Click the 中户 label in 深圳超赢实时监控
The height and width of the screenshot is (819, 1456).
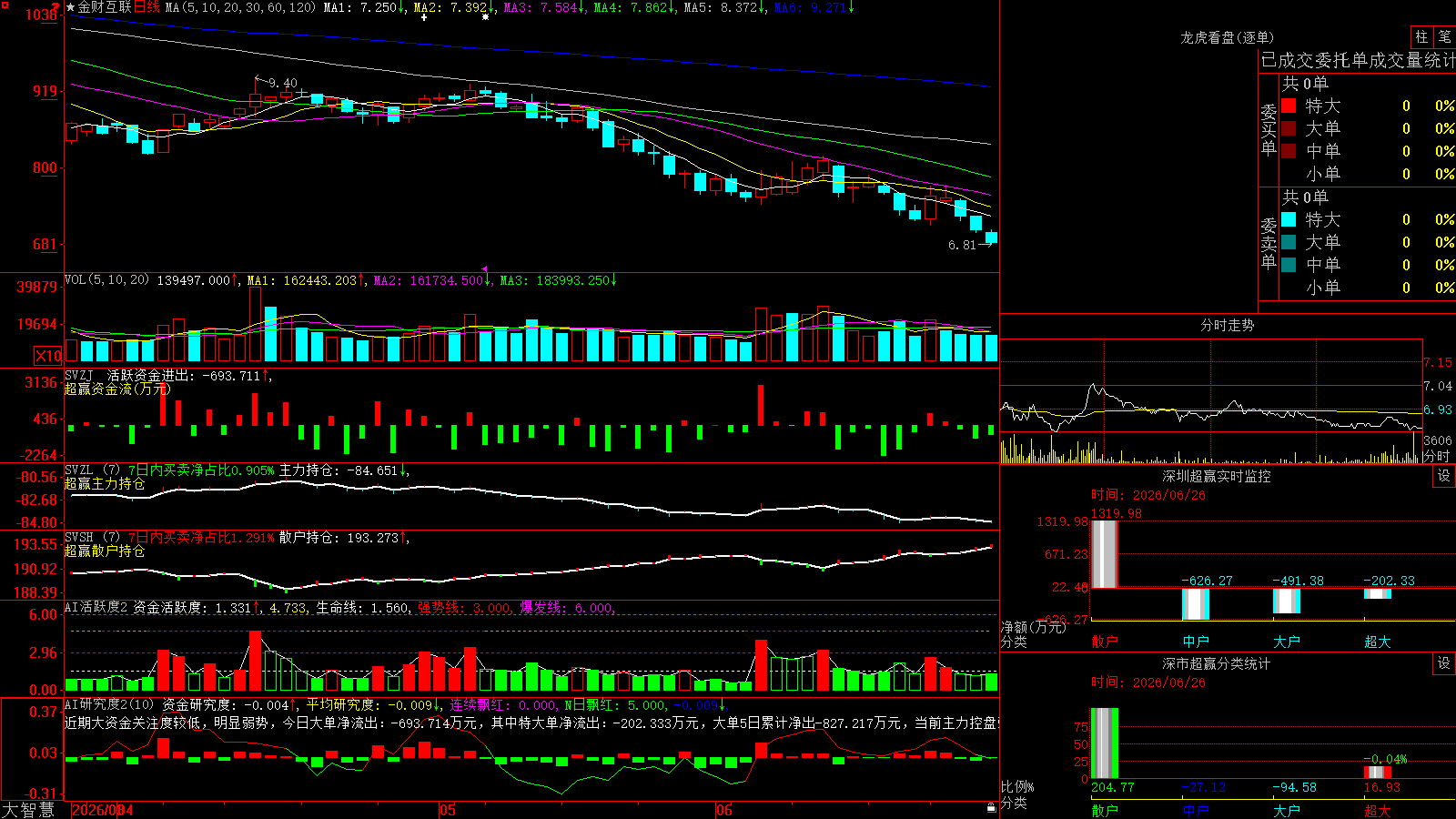click(x=1196, y=642)
